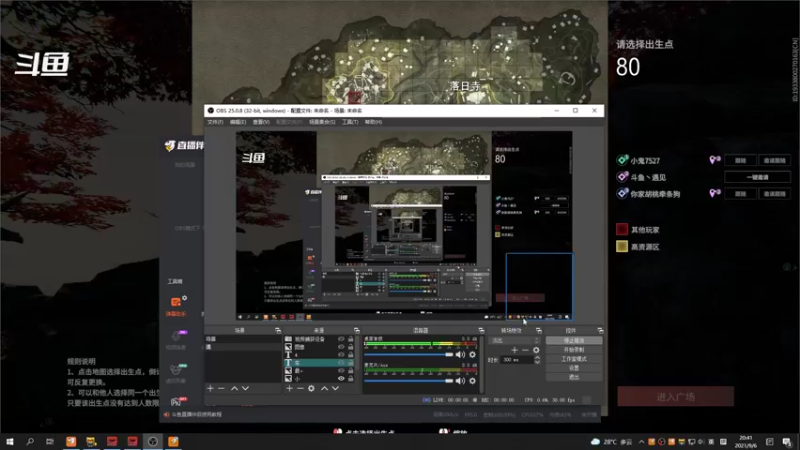Adjust desktop audio volume slider
This screenshot has height=450, width=800.
point(409,354)
